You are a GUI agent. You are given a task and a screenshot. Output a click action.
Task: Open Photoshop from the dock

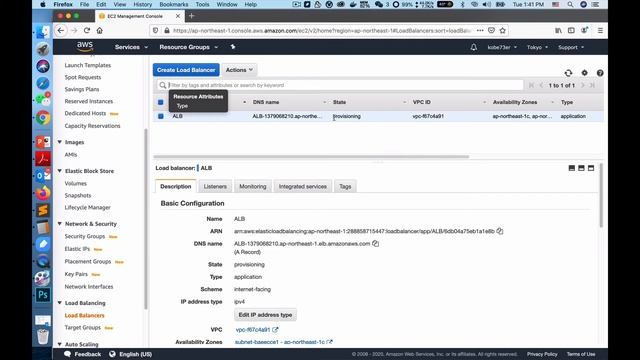pyautogui.click(x=43, y=295)
